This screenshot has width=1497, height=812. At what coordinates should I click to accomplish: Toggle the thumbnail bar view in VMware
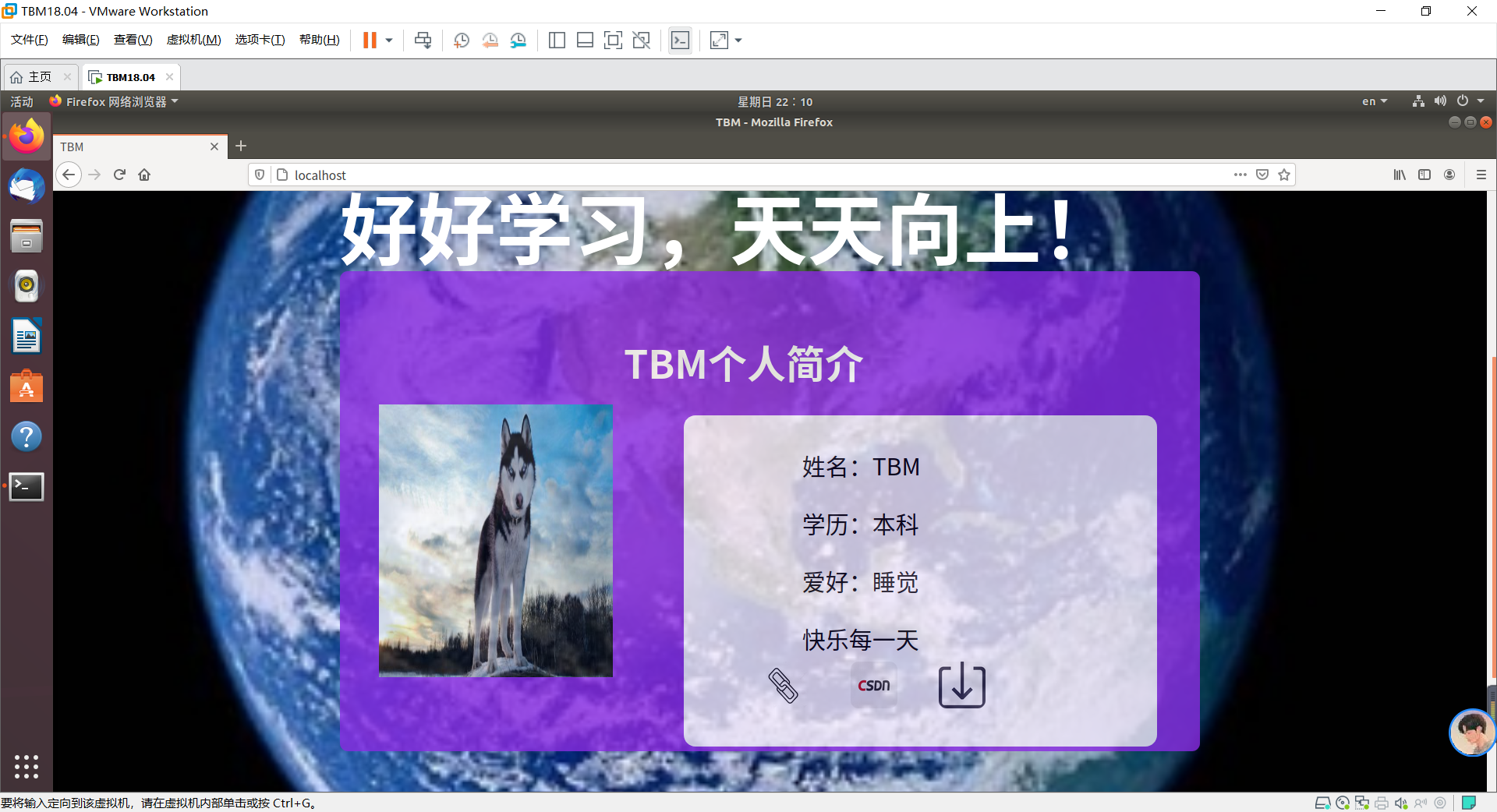tap(585, 41)
